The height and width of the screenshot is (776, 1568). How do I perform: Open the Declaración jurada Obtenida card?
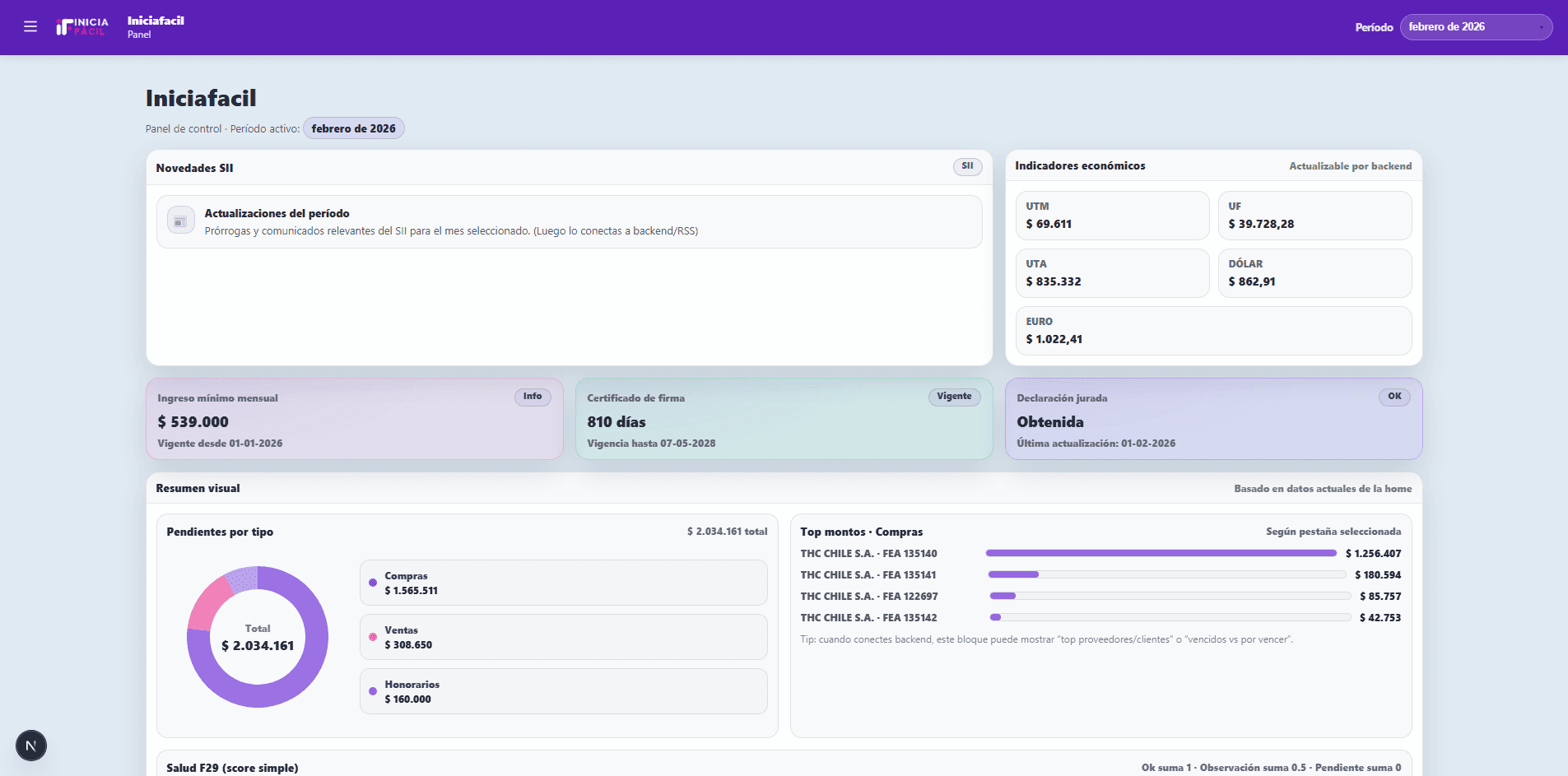1213,420
